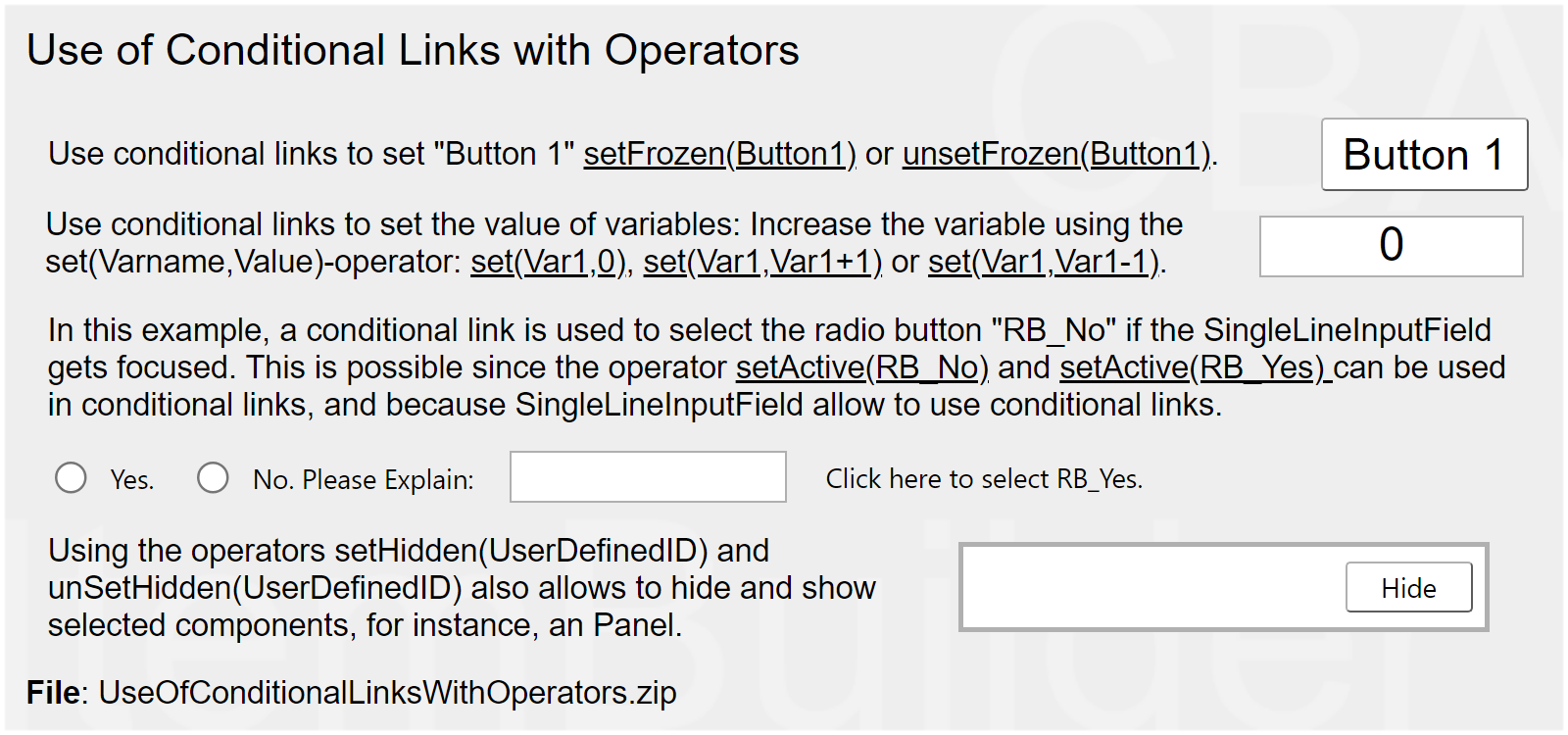Screen dimensions: 1568x735
Task: Click the "Yes." label text
Action: point(132,480)
